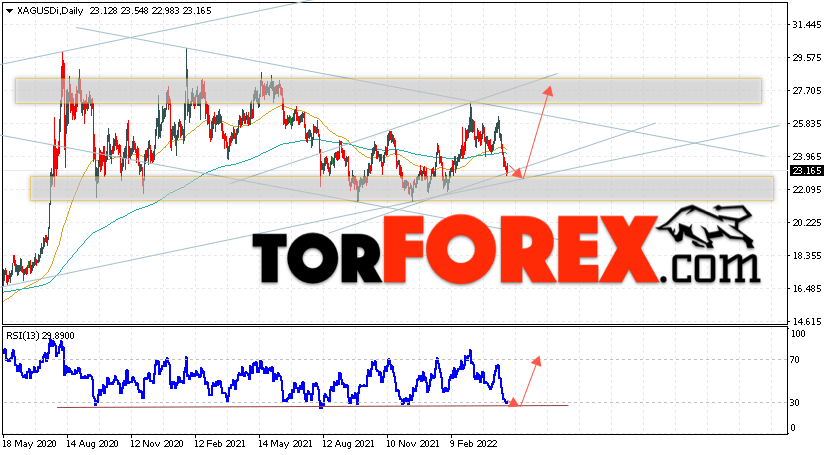The image size is (828, 455).
Task: Select the OHLC values 23.128 23.548 22.983 23.165
Action: [150, 11]
